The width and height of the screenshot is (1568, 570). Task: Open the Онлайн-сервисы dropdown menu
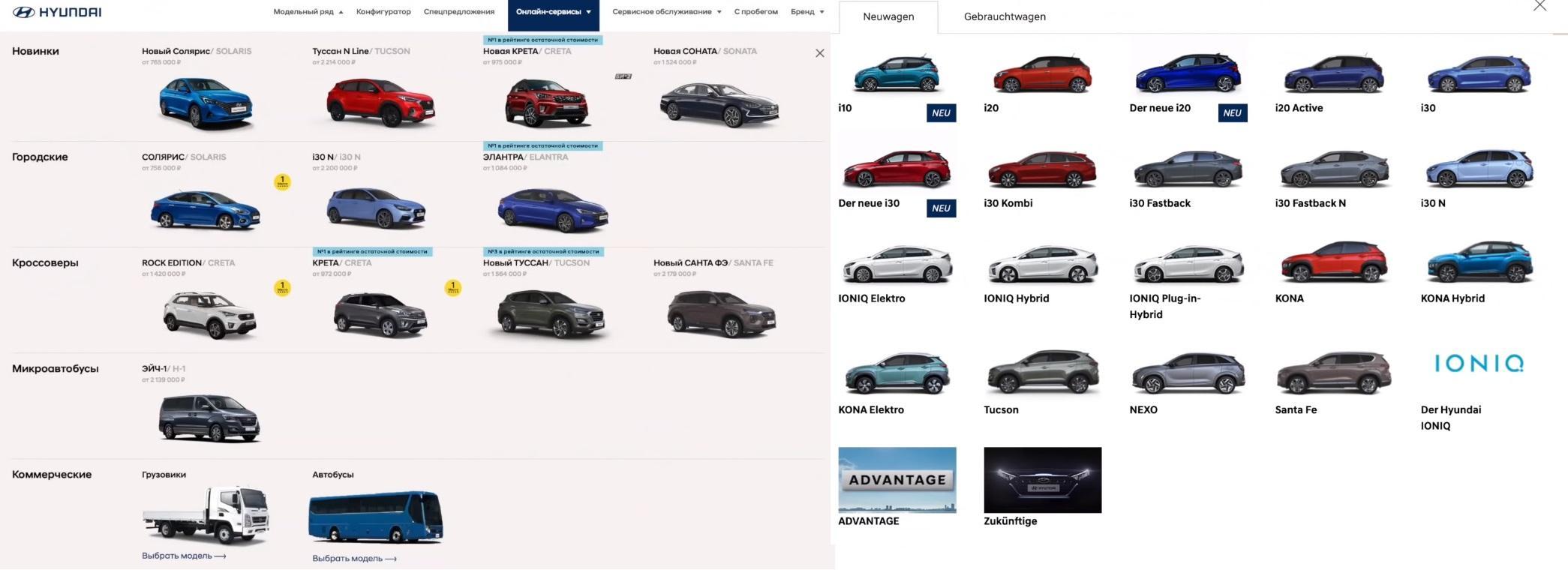pyautogui.click(x=553, y=12)
